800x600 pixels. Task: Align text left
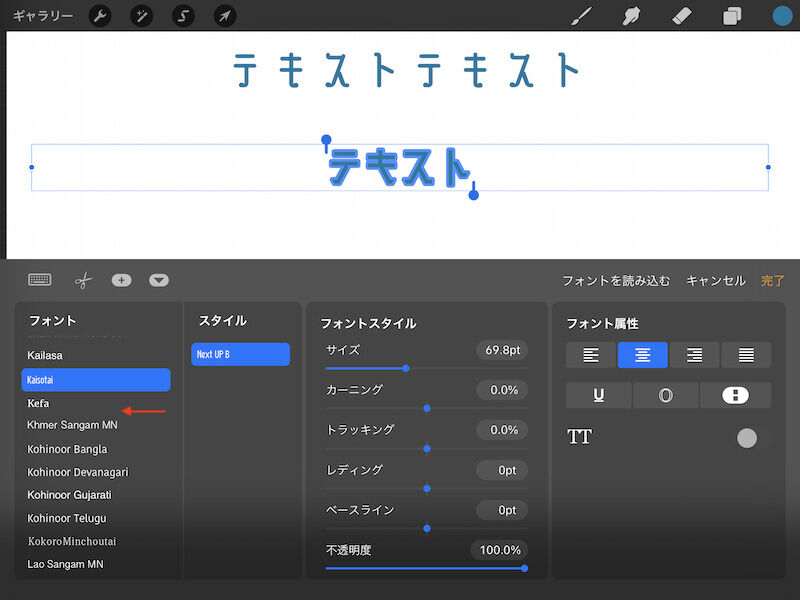coord(591,355)
